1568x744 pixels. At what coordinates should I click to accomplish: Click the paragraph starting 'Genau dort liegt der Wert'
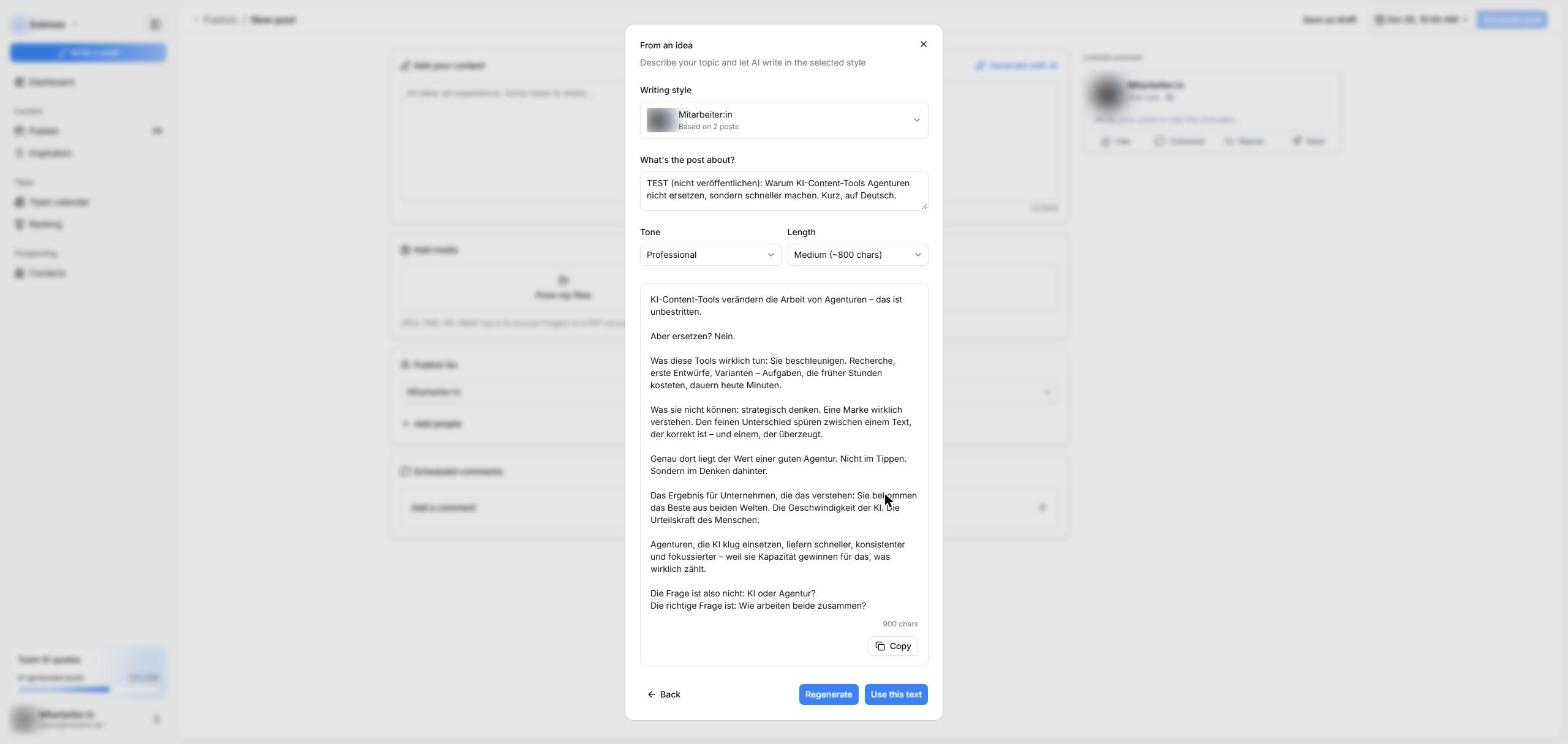tap(778, 465)
